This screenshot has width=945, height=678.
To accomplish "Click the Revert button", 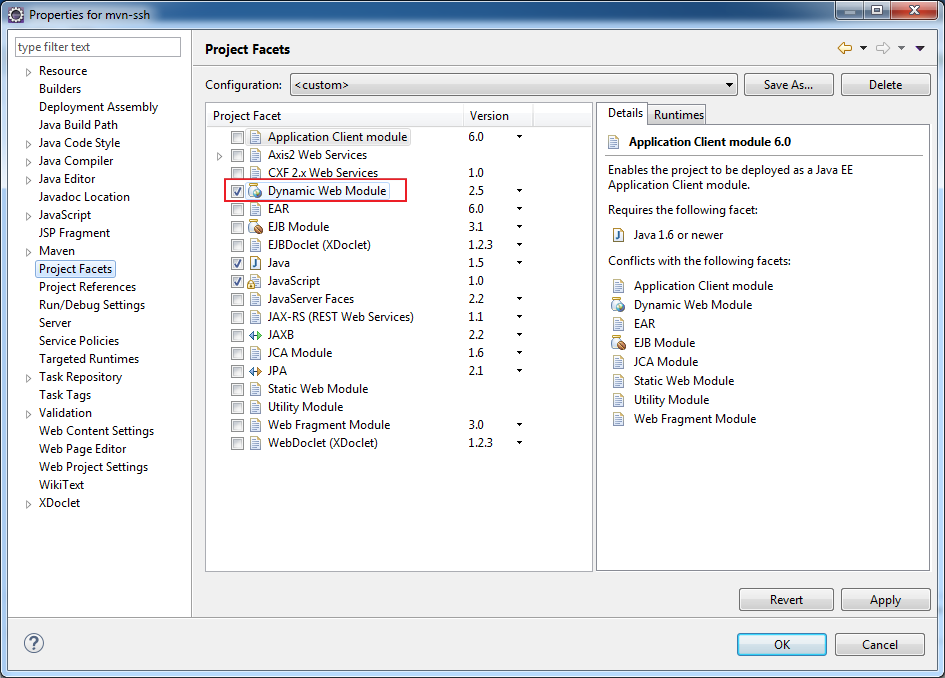I will [786, 600].
